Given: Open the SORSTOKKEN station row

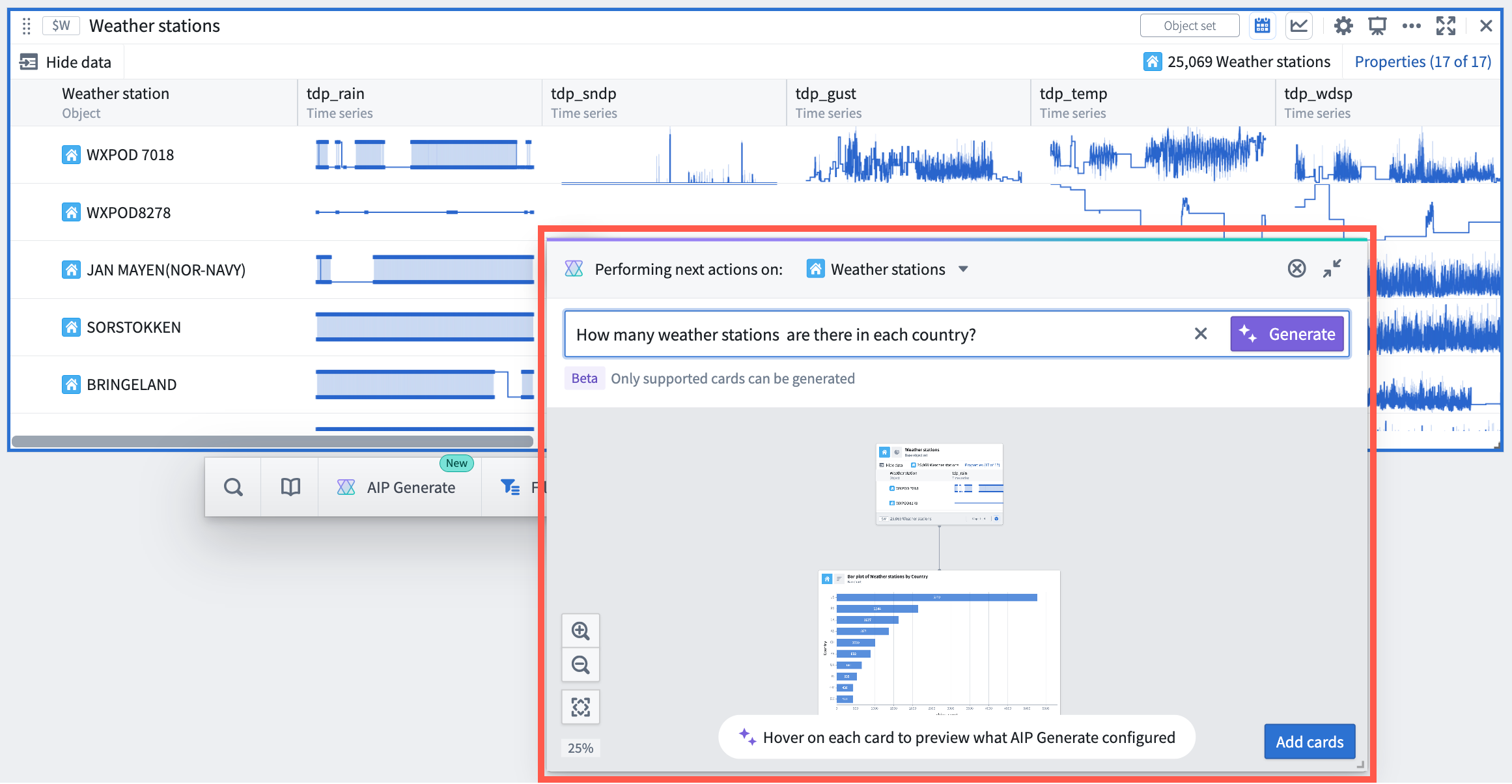Looking at the screenshot, I should point(133,328).
